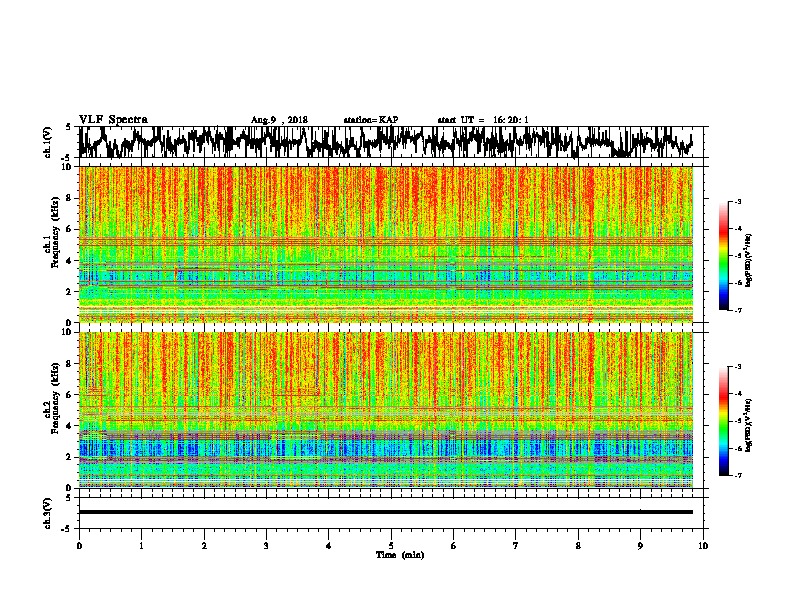The width and height of the screenshot is (792, 612).
Task: Click the ch.2 spectrogram color scale bar
Action: (723, 421)
